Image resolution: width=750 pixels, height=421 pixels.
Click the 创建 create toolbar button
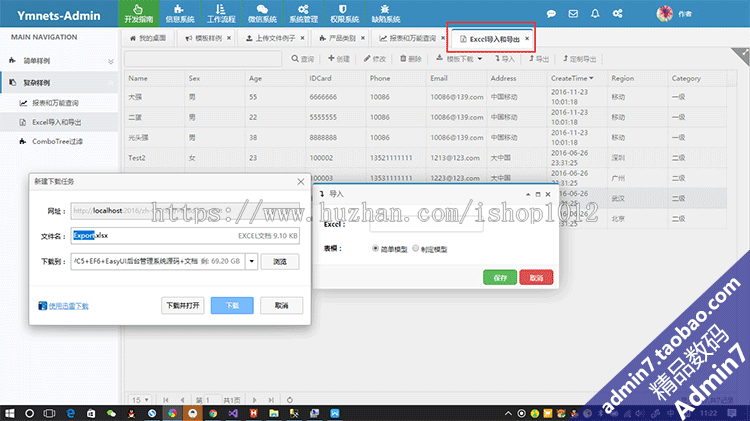click(x=339, y=59)
